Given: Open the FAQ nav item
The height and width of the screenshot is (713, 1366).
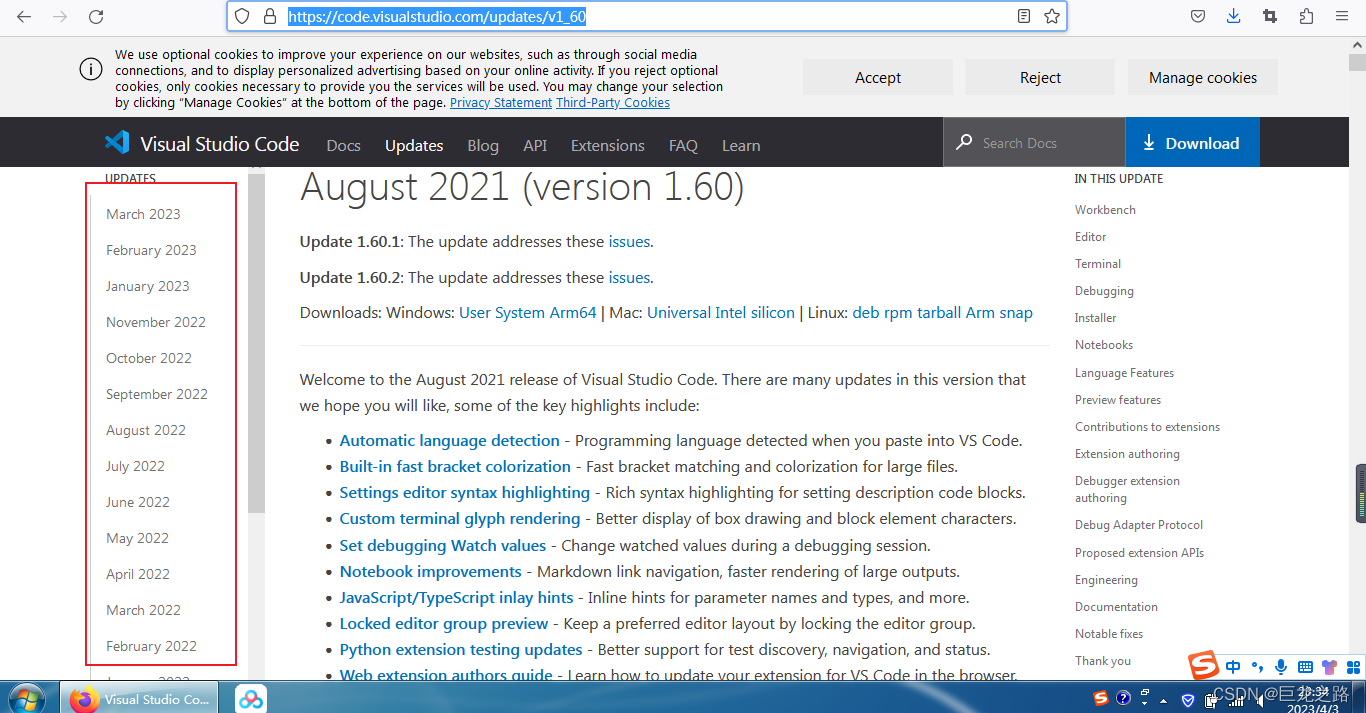Looking at the screenshot, I should 683,145.
